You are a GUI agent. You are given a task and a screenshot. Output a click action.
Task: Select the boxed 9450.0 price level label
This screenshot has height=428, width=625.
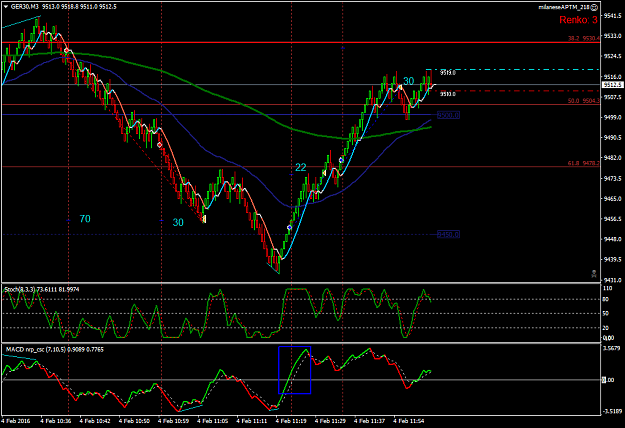[448, 234]
